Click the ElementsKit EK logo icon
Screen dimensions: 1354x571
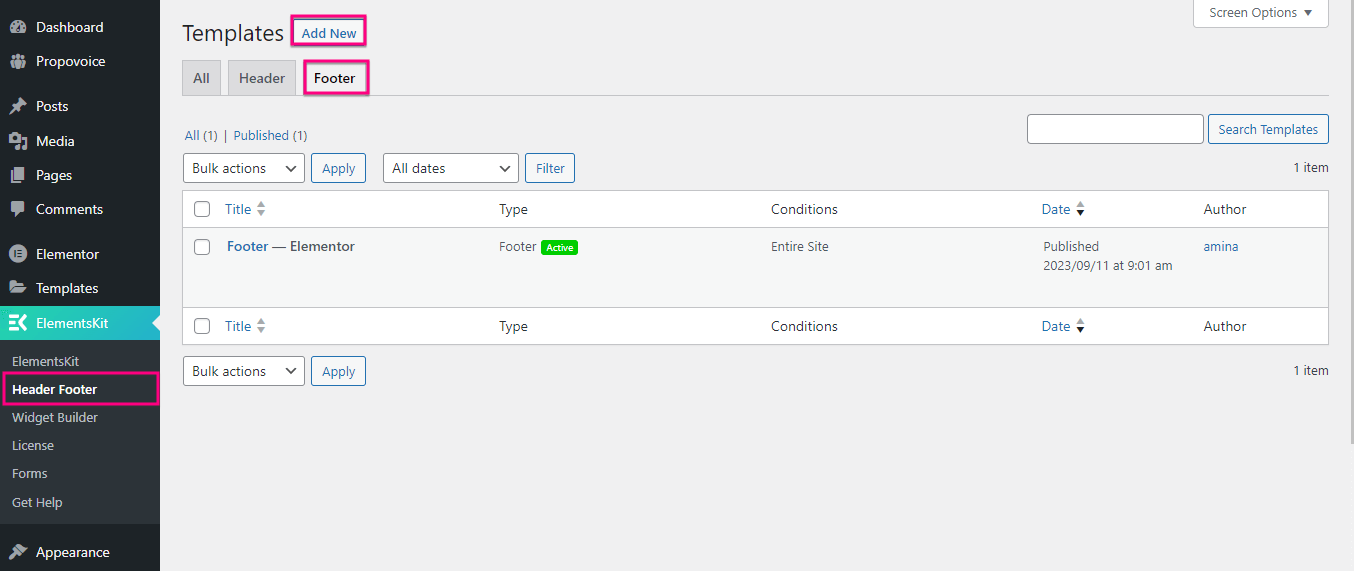pyautogui.click(x=18, y=323)
